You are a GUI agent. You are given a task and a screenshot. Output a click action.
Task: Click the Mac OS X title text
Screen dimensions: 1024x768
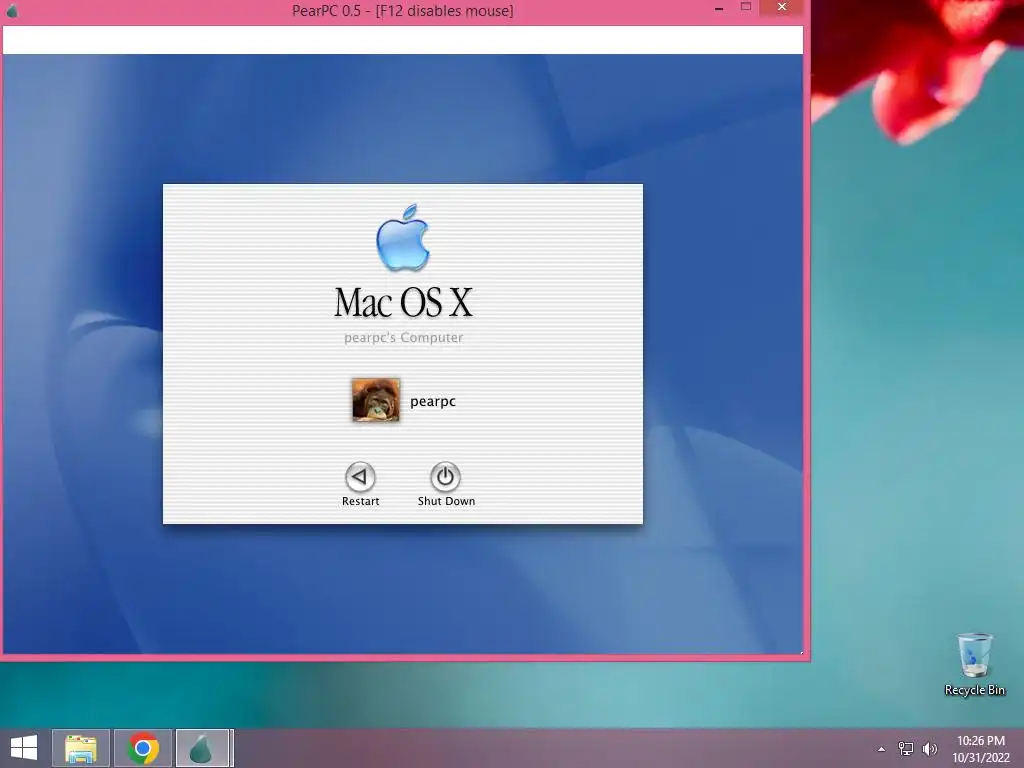tap(403, 302)
